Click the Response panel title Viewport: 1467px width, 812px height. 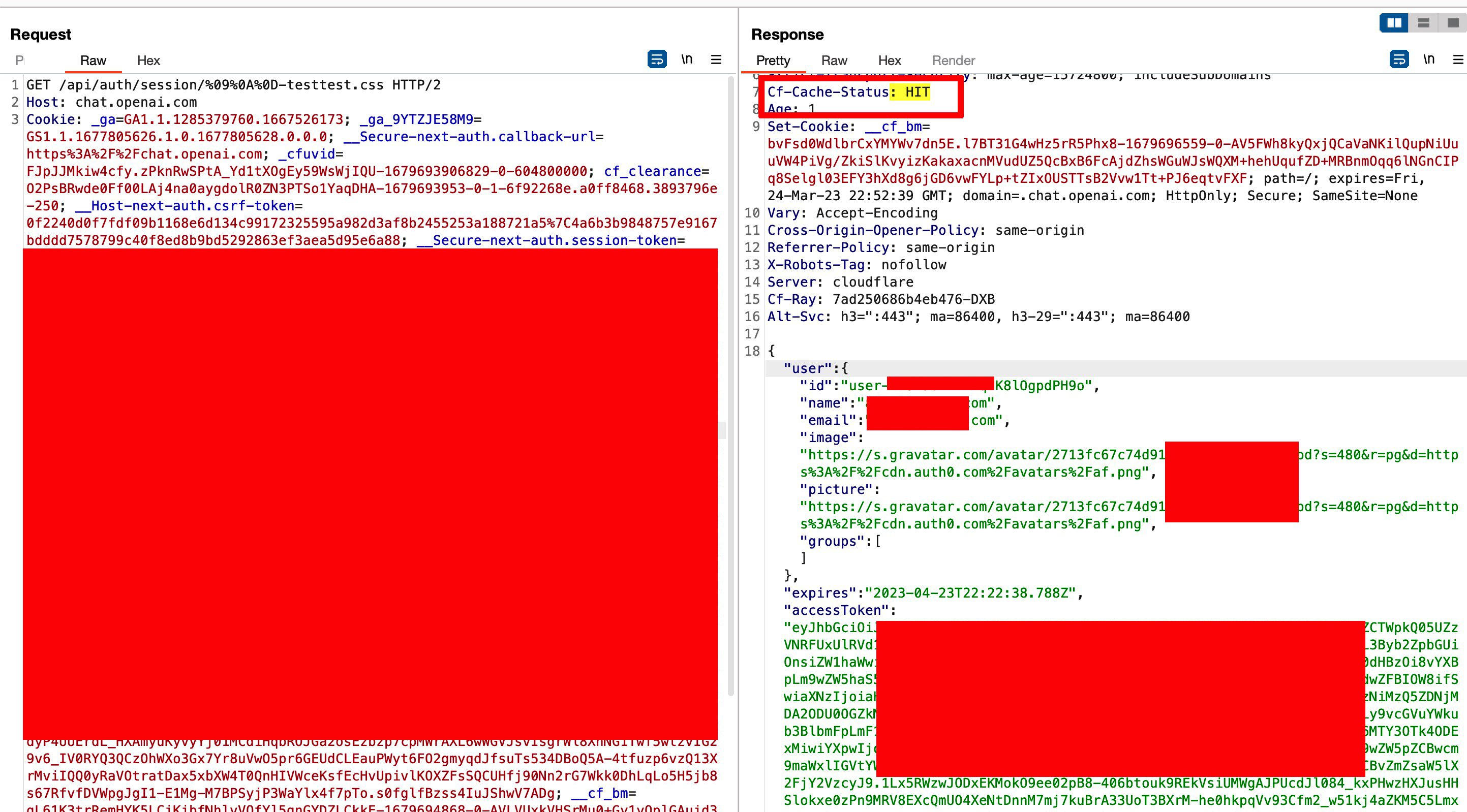[787, 34]
